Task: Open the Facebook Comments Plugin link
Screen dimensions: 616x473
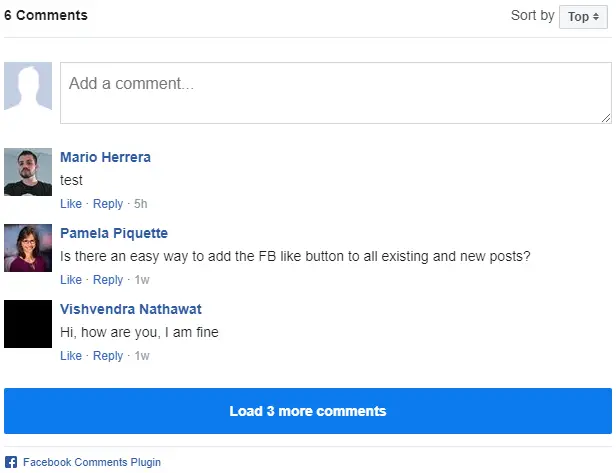Action: 92,462
